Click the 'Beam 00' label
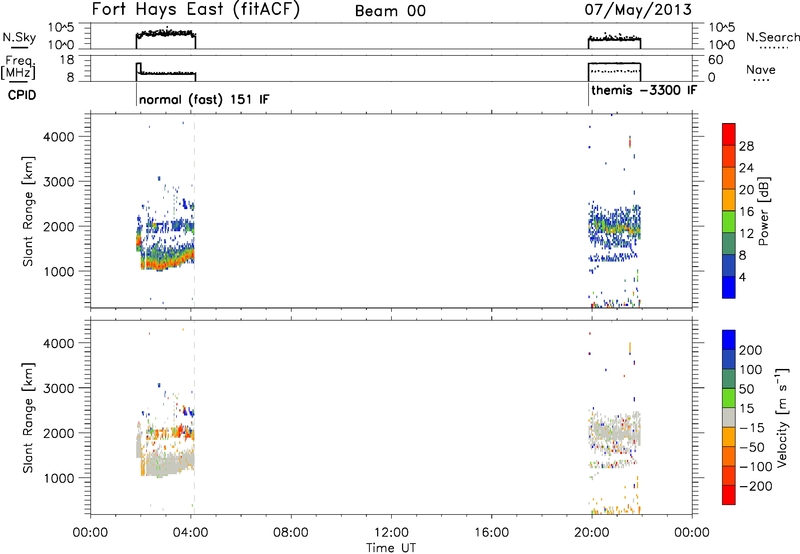This screenshot has height=554, width=800. pyautogui.click(x=390, y=11)
